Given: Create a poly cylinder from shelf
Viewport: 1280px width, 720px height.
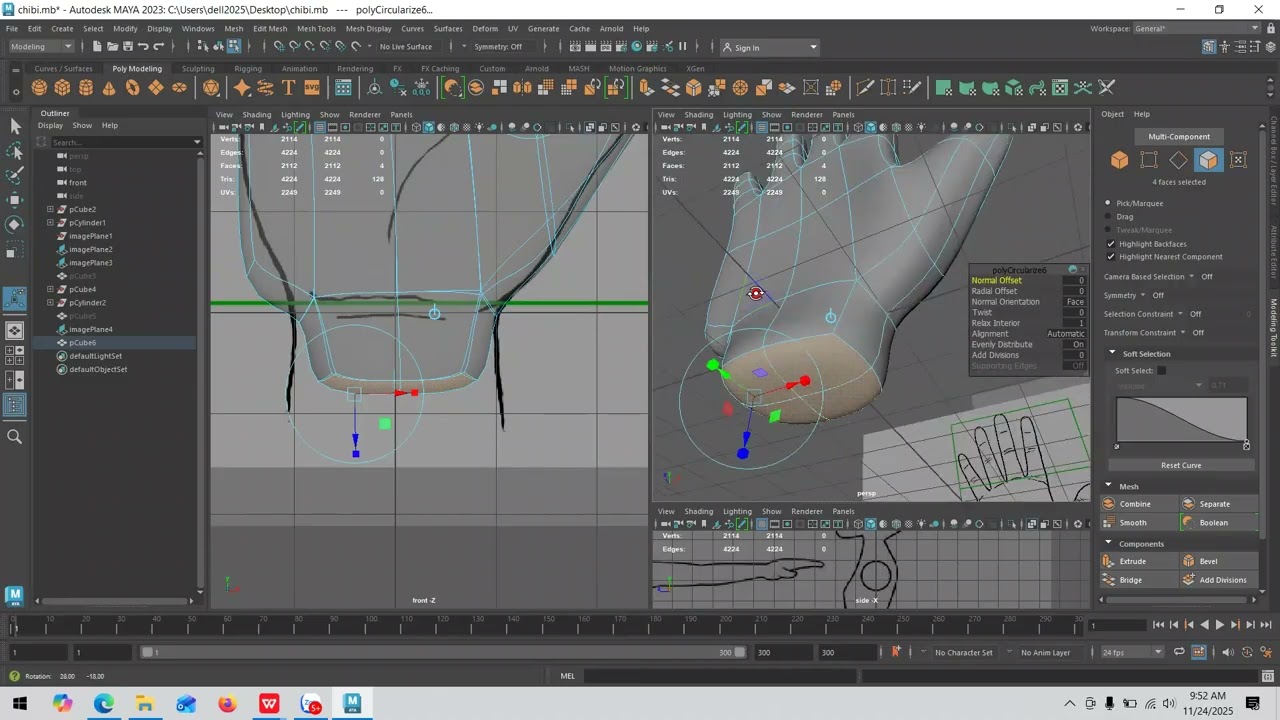Looking at the screenshot, I should coord(86,88).
